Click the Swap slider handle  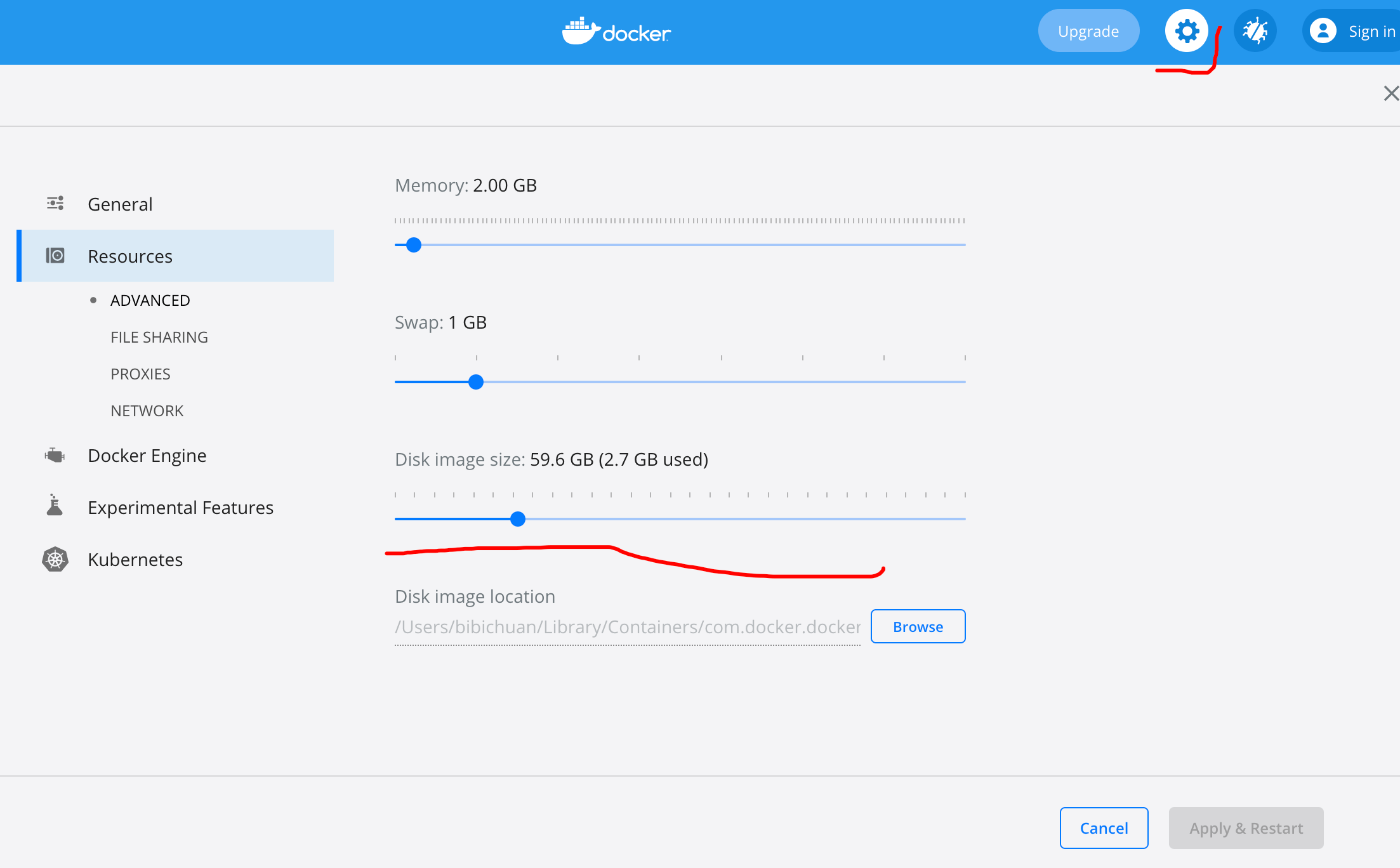(x=476, y=382)
